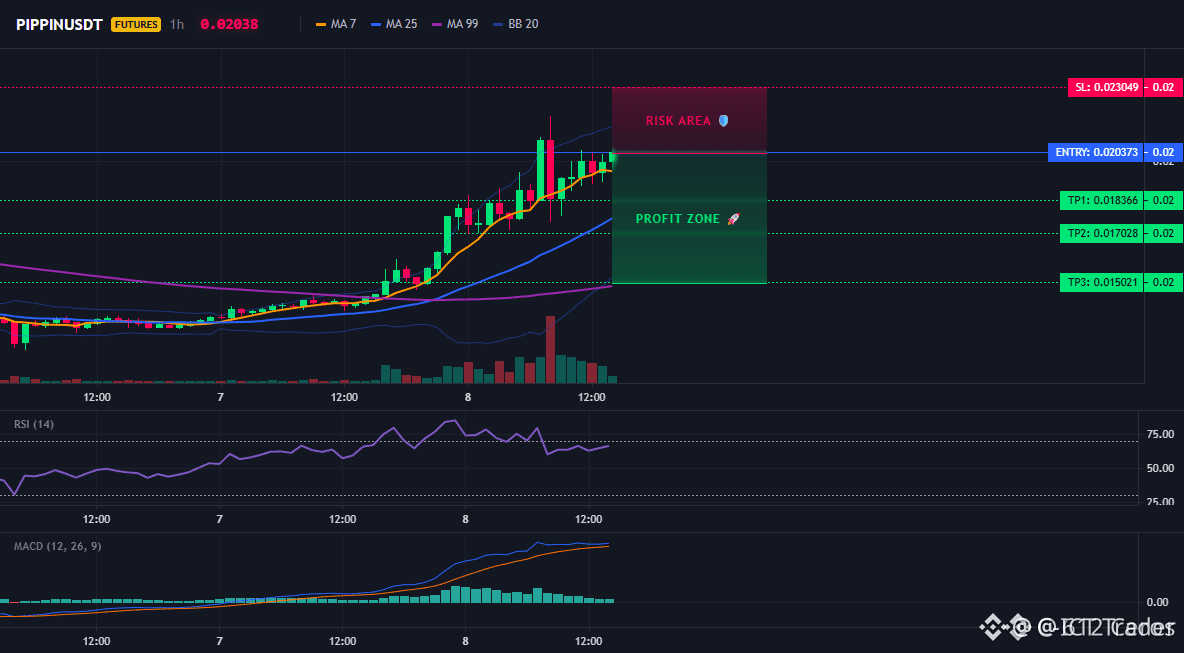
Task: Click the MACD (12, 26, 9) indicator title
Action: pos(57,546)
